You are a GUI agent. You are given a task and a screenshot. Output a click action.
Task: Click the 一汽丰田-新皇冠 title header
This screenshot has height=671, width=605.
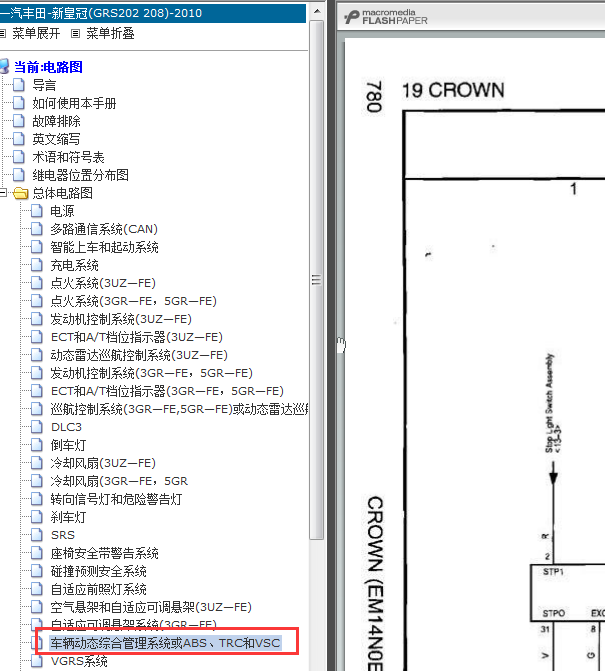(x=153, y=13)
